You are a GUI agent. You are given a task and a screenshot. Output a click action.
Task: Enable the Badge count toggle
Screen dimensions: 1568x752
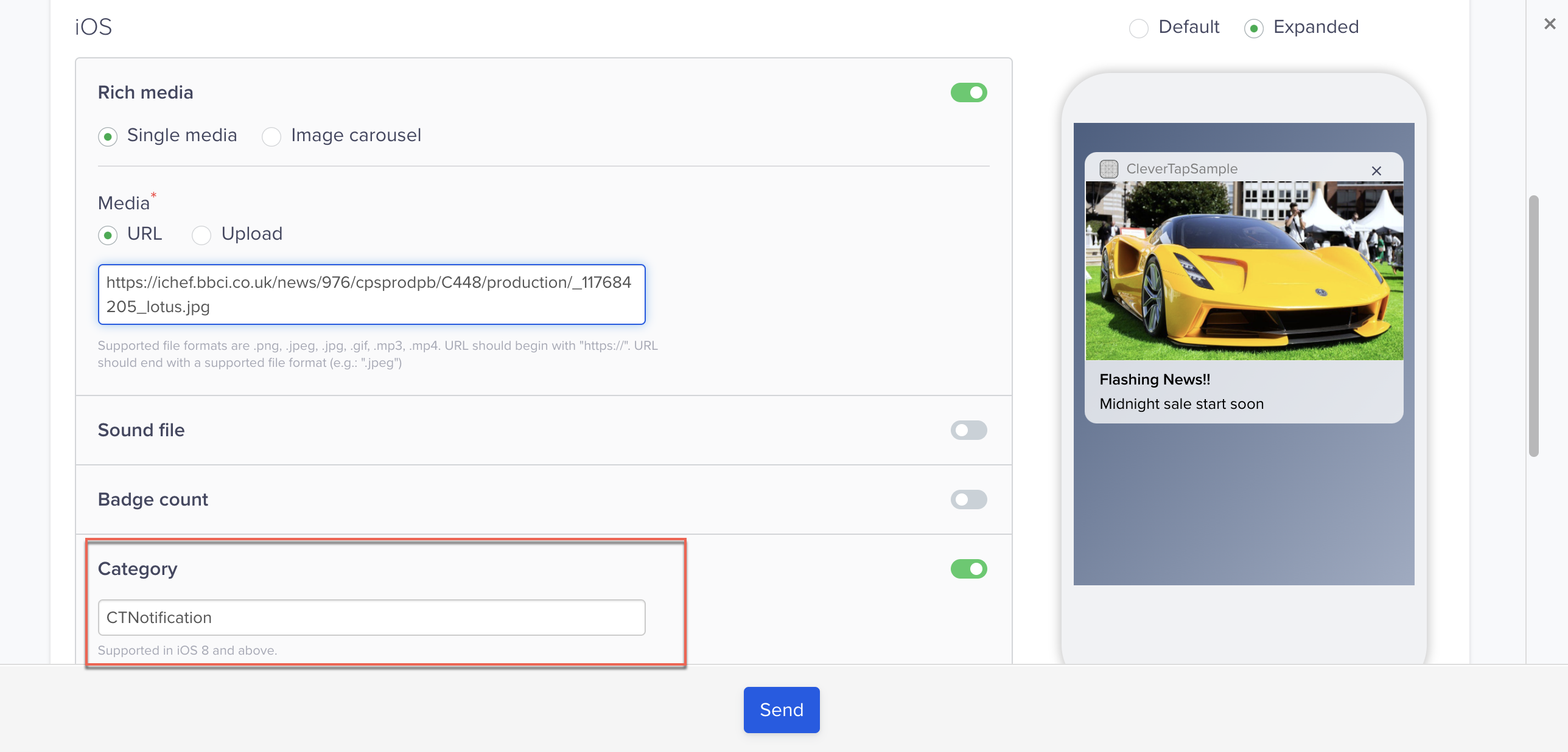click(968, 500)
